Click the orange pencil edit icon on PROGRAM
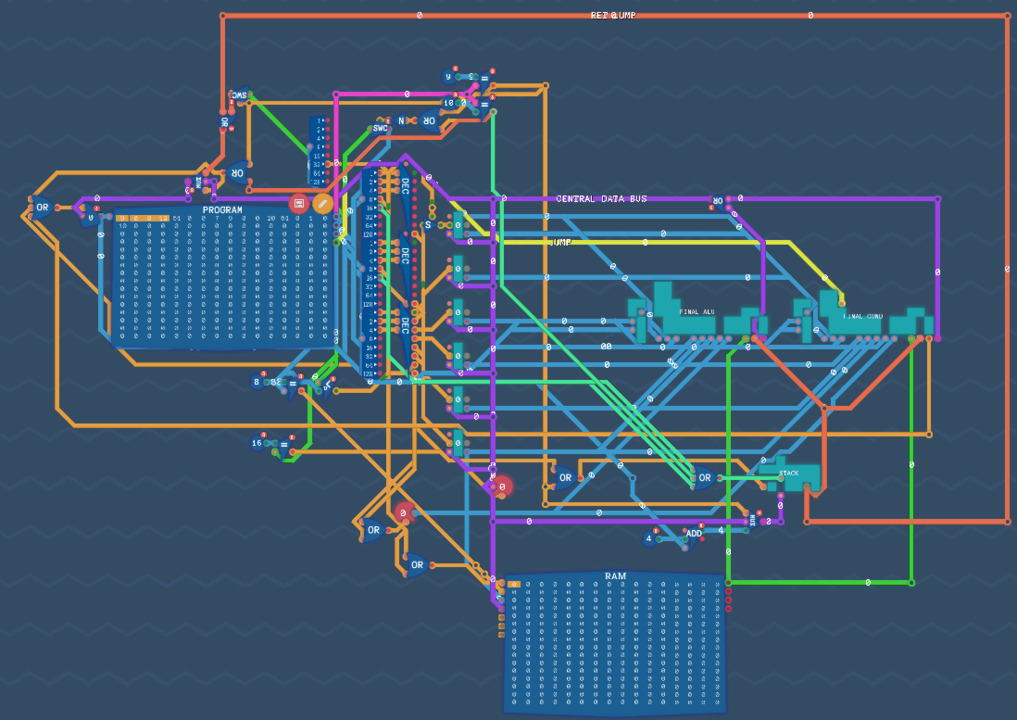Image resolution: width=1017 pixels, height=720 pixels. point(322,203)
